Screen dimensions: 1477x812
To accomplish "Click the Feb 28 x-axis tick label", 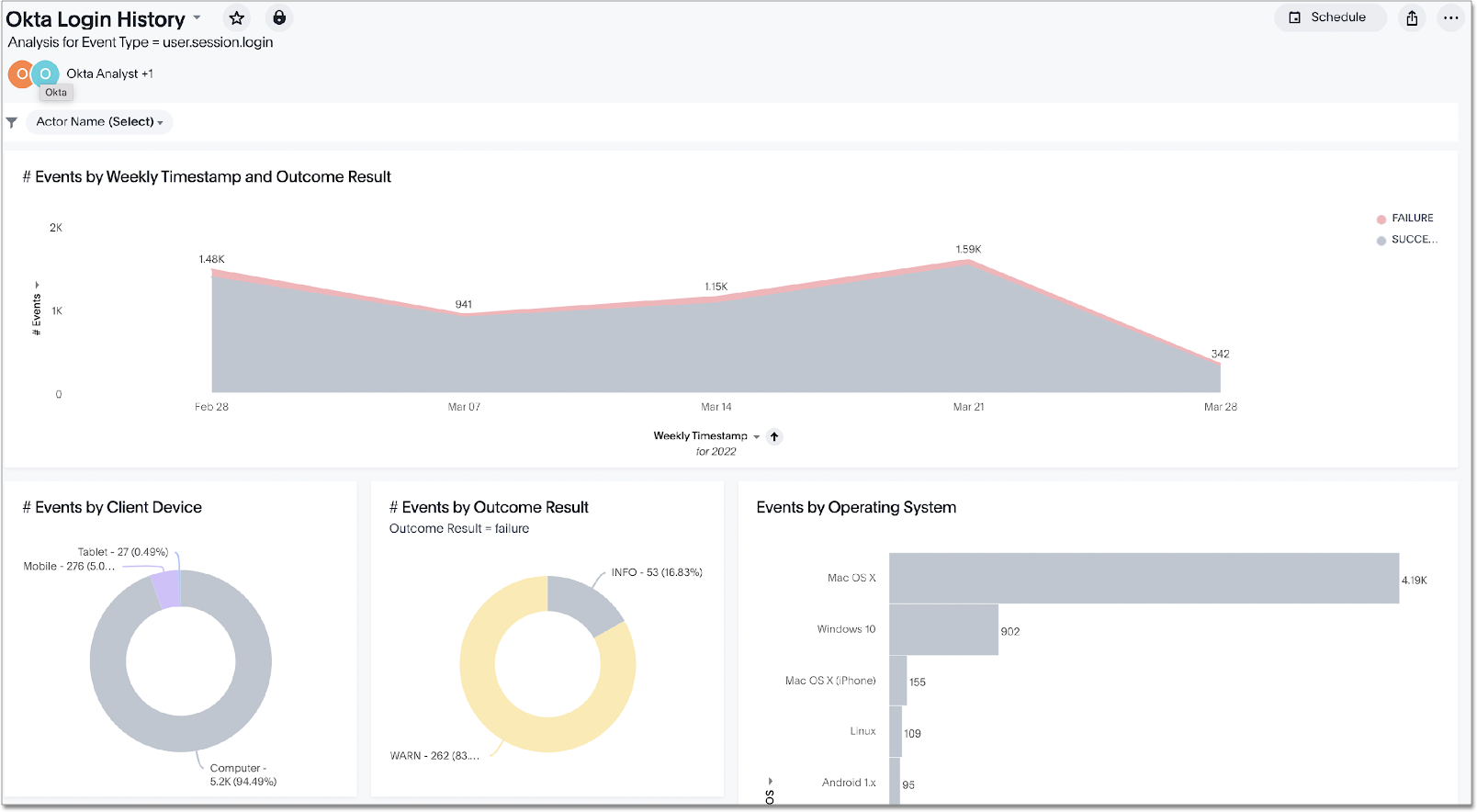I will [x=211, y=407].
